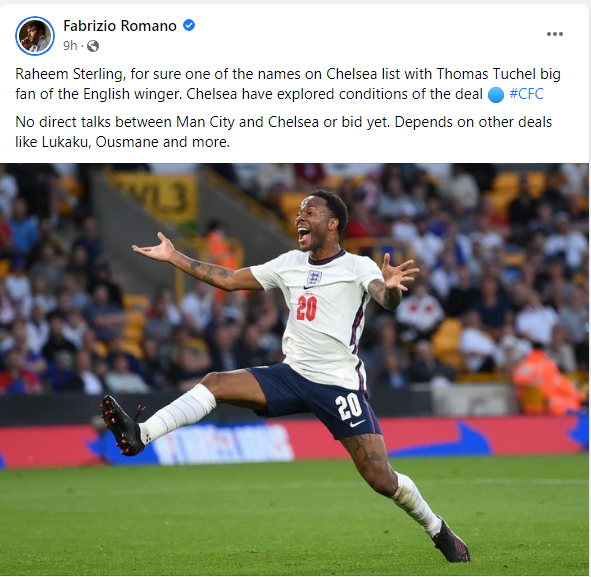Click the England crest on the jersey
Viewport: 591px width, 577px height.
coord(314,278)
